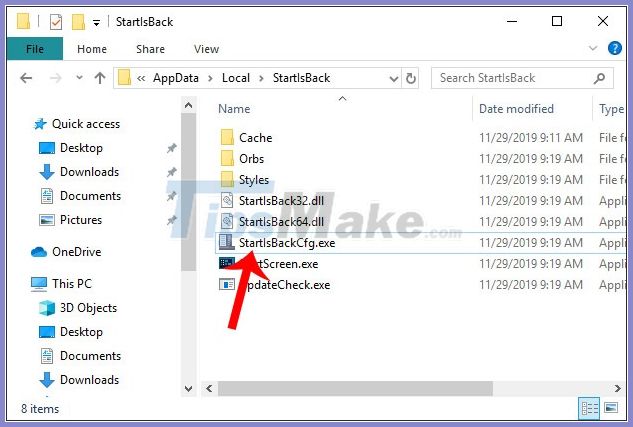Open the address bar history dropdown
This screenshot has width=633, height=427.
394,78
